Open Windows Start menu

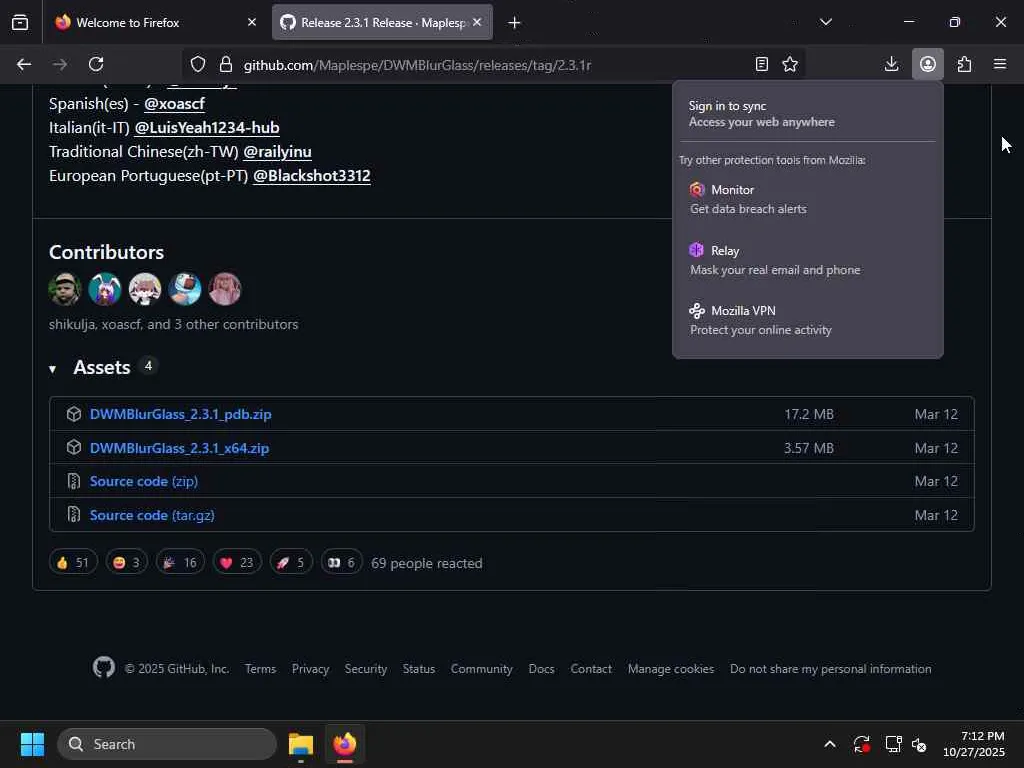(x=32, y=744)
